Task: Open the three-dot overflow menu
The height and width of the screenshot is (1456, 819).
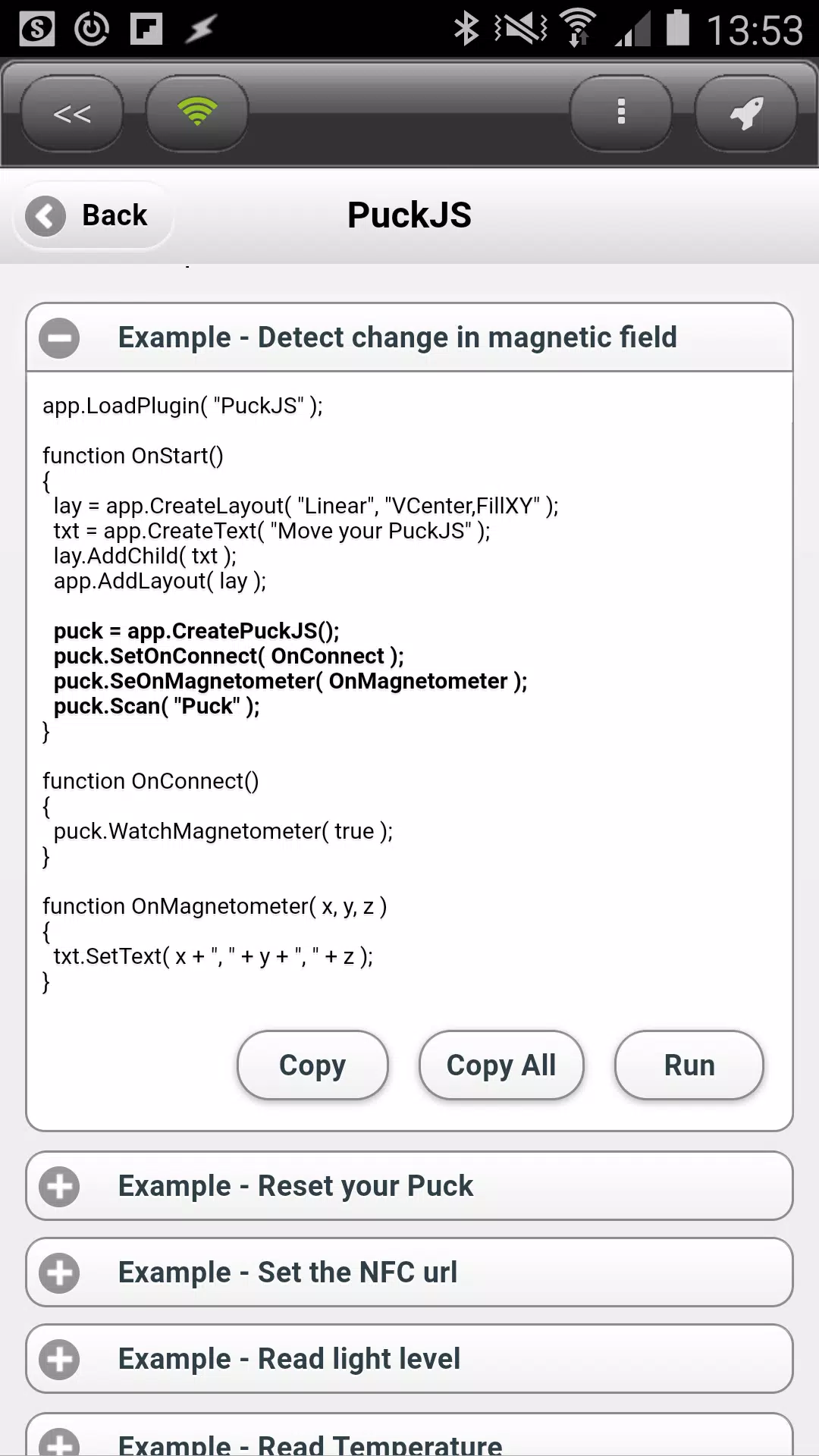Action: [621, 113]
